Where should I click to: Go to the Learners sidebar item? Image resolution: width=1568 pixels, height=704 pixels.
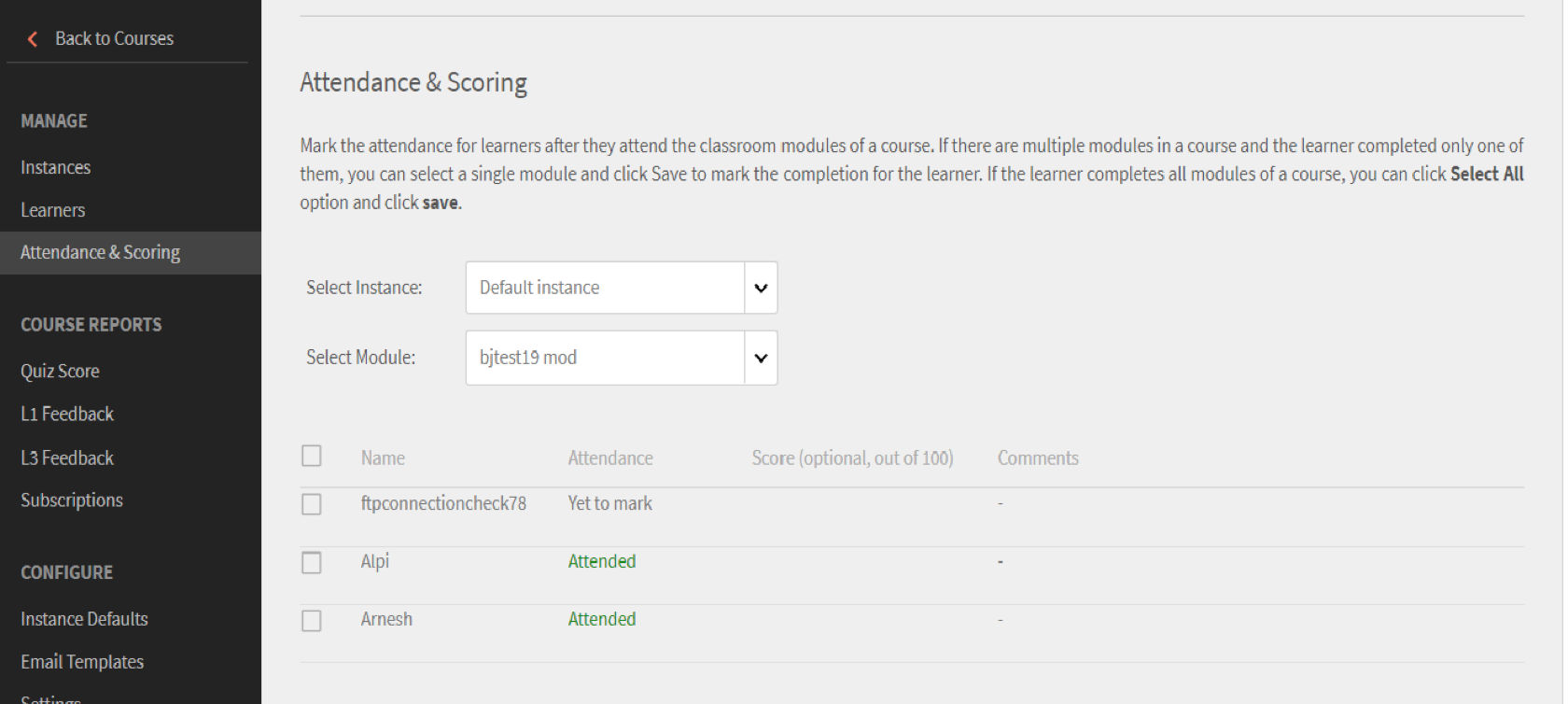click(x=53, y=210)
